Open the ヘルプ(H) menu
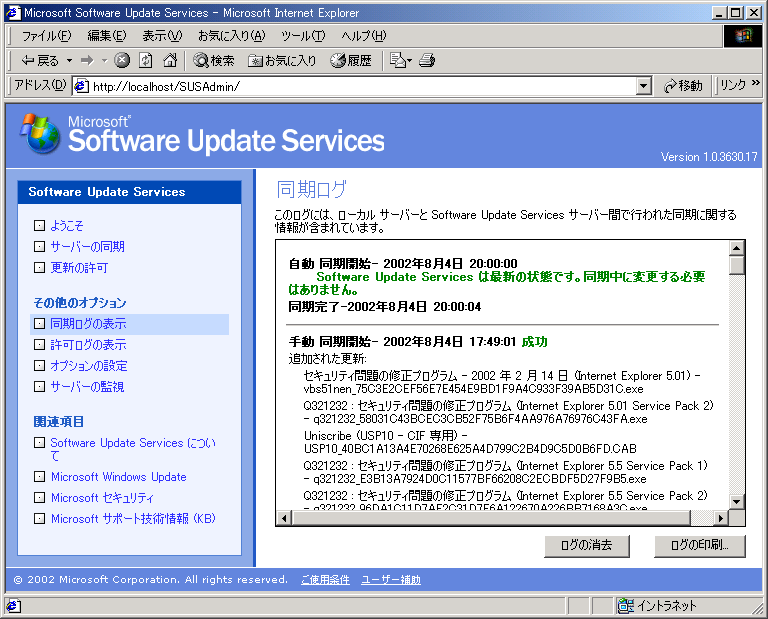 [363, 36]
